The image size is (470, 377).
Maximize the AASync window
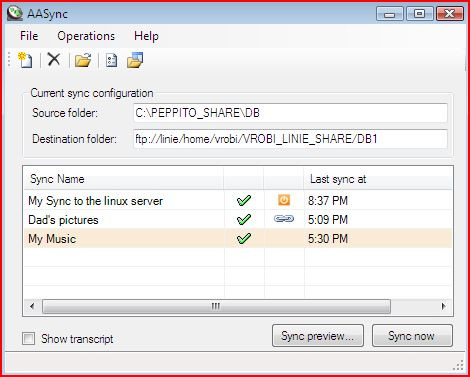(419, 14)
